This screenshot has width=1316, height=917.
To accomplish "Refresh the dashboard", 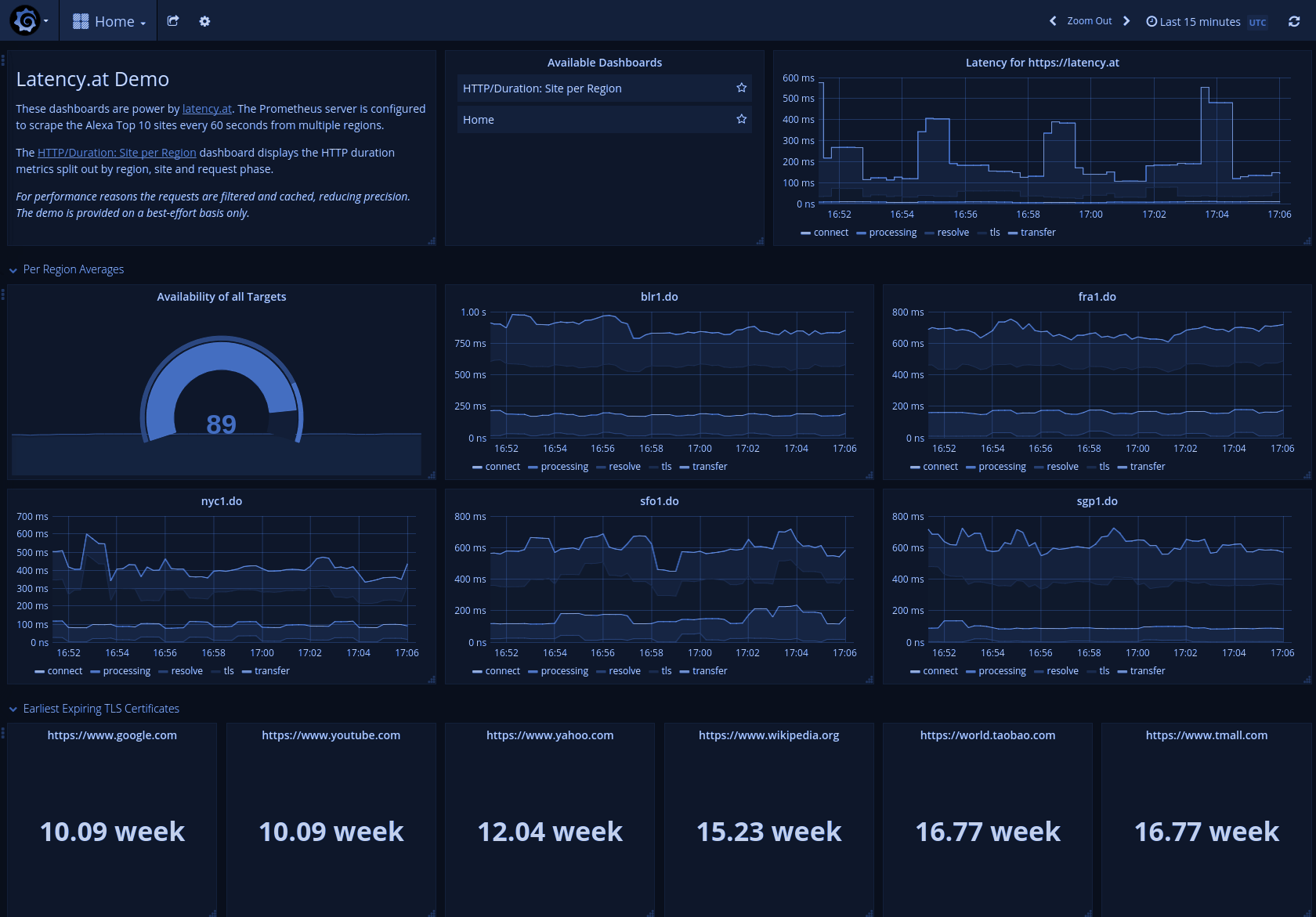I will coord(1294,21).
